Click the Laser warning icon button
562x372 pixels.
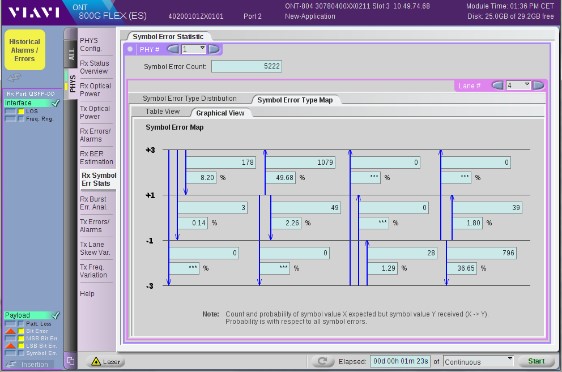[106, 361]
